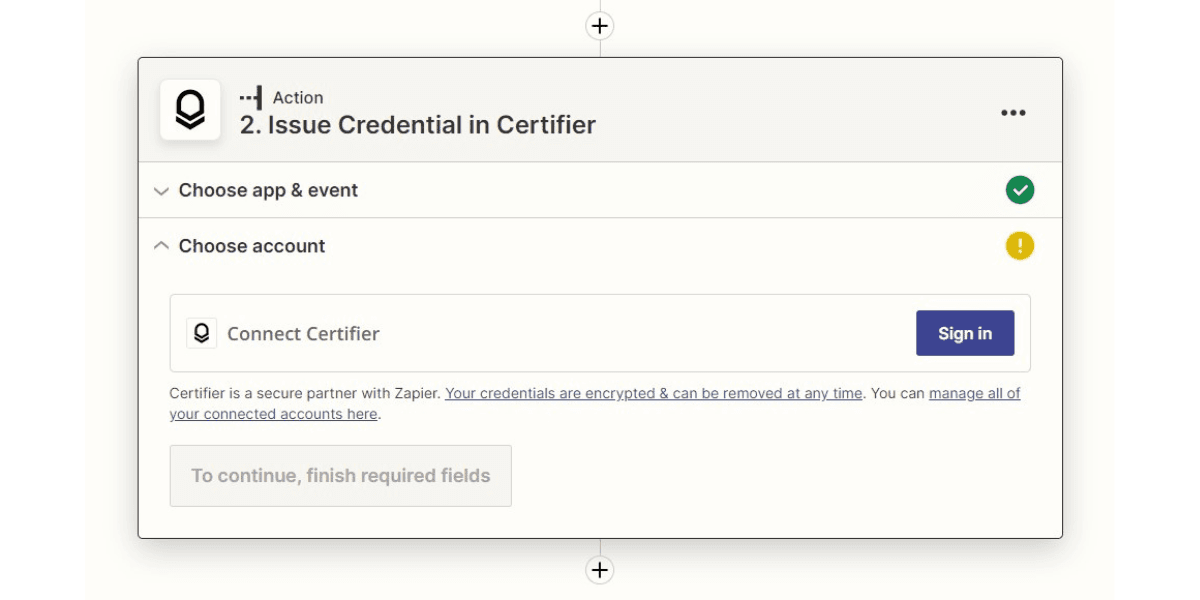Click the yellow warning status icon

[x=1019, y=246]
